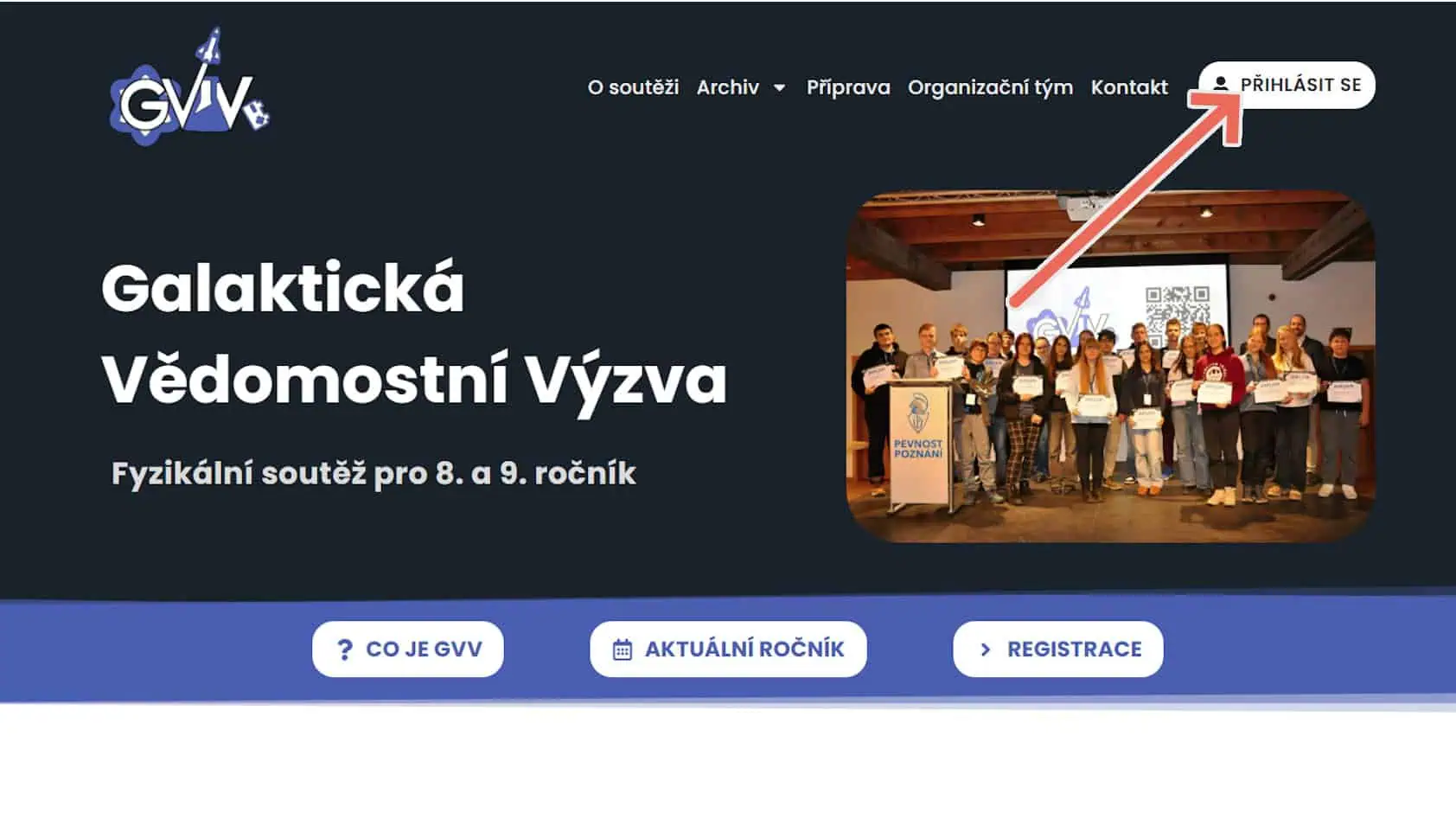Viewport: 1456px width, 819px height.
Task: Click the question mark icon
Action: click(344, 649)
